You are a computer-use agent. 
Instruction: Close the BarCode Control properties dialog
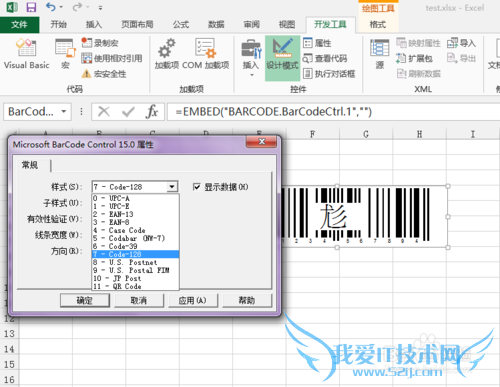262,142
